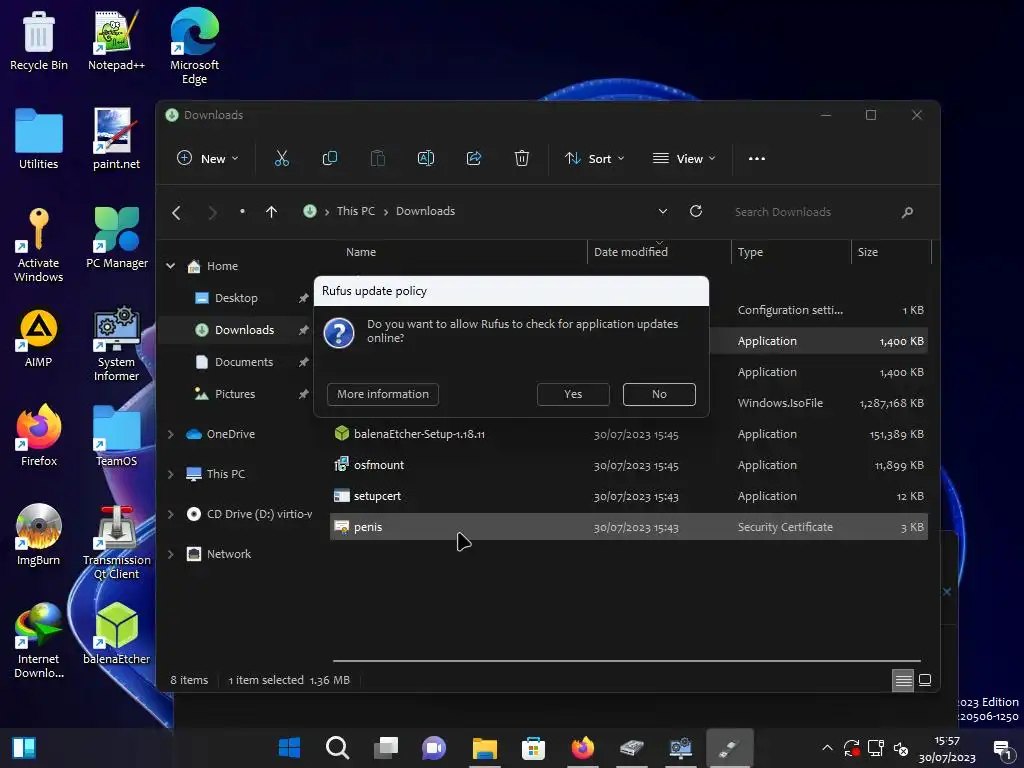Click the taskbar clock showing 15:57
Image resolution: width=1024 pixels, height=768 pixels.
pos(947,749)
